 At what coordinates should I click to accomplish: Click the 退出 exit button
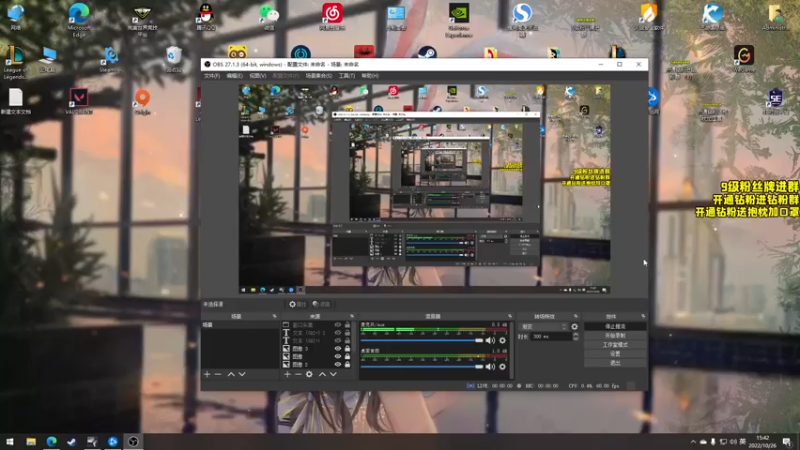click(x=615, y=363)
